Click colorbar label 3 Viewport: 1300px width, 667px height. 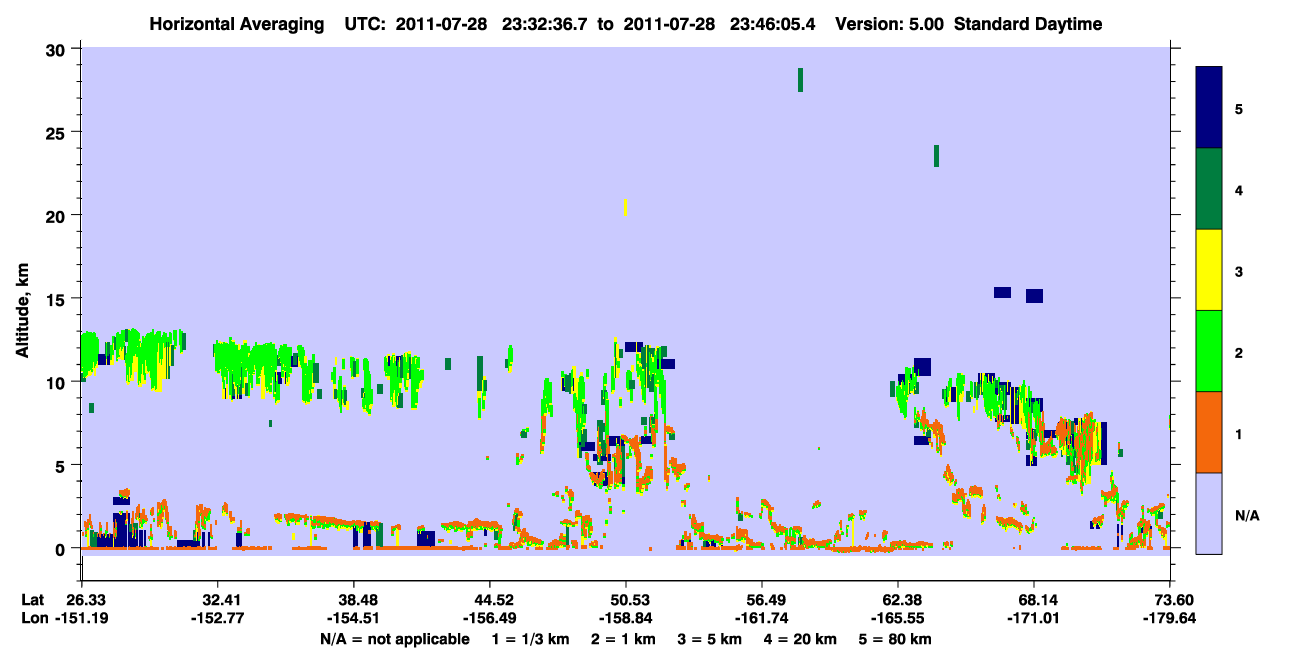(x=1239, y=270)
